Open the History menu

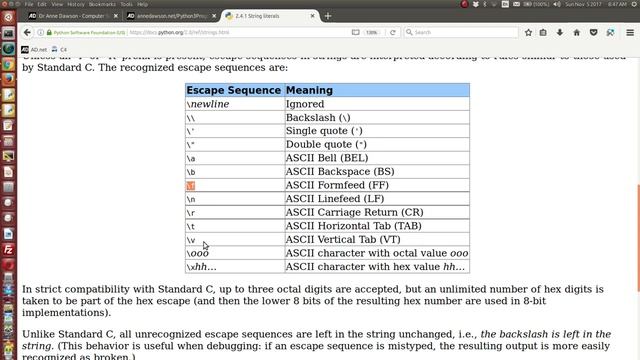click(76, 4)
